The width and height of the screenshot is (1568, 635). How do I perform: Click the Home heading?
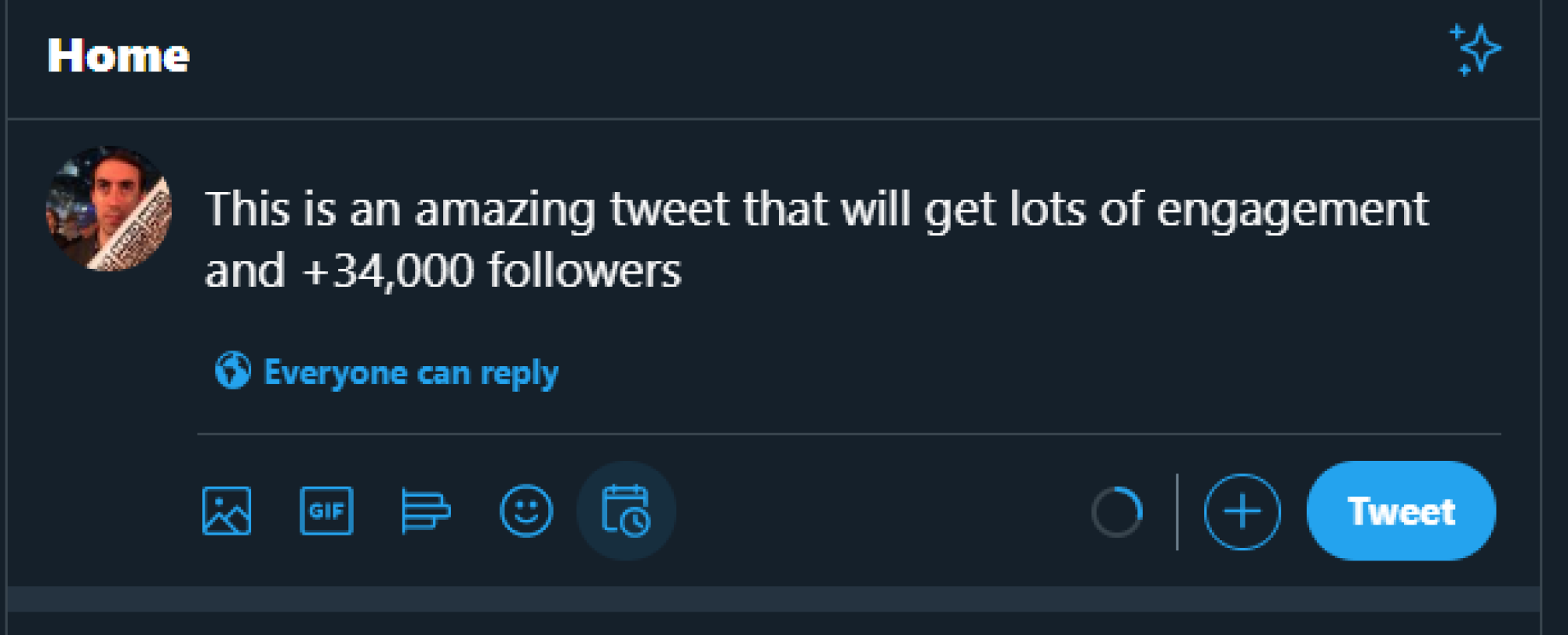tap(118, 56)
